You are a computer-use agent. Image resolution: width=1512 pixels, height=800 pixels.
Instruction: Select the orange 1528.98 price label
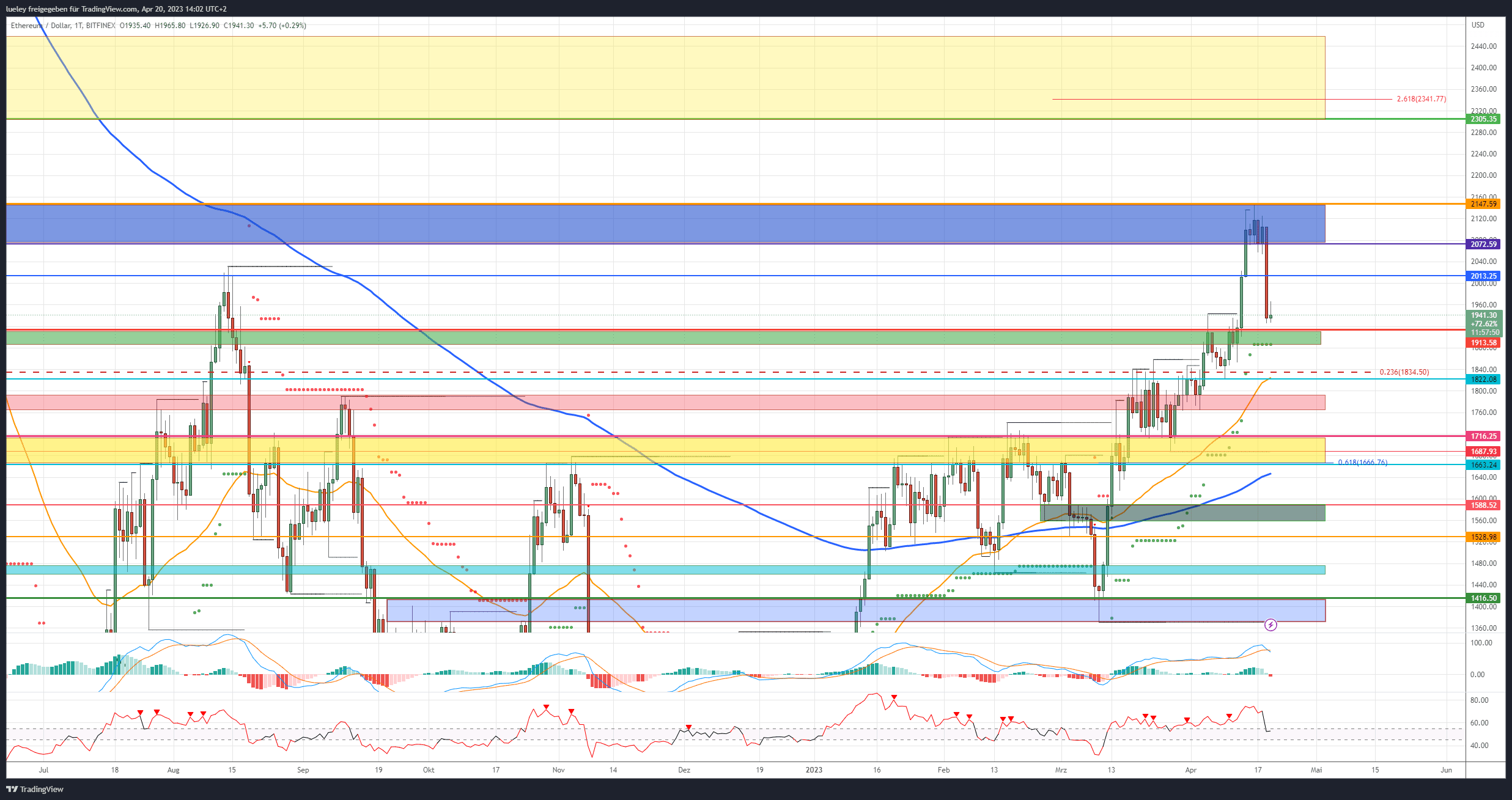[x=1483, y=537]
